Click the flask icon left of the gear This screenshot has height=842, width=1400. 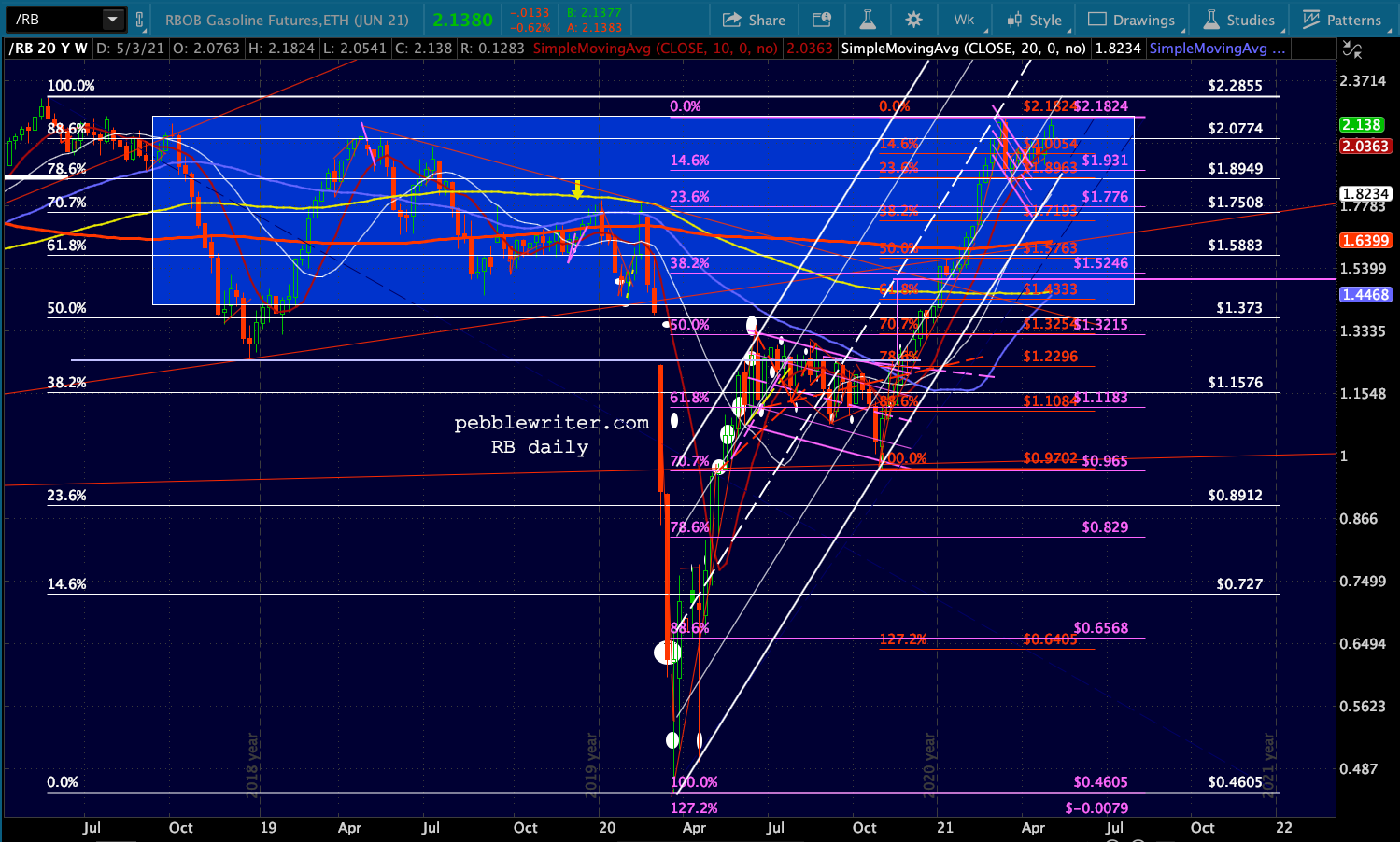point(868,20)
